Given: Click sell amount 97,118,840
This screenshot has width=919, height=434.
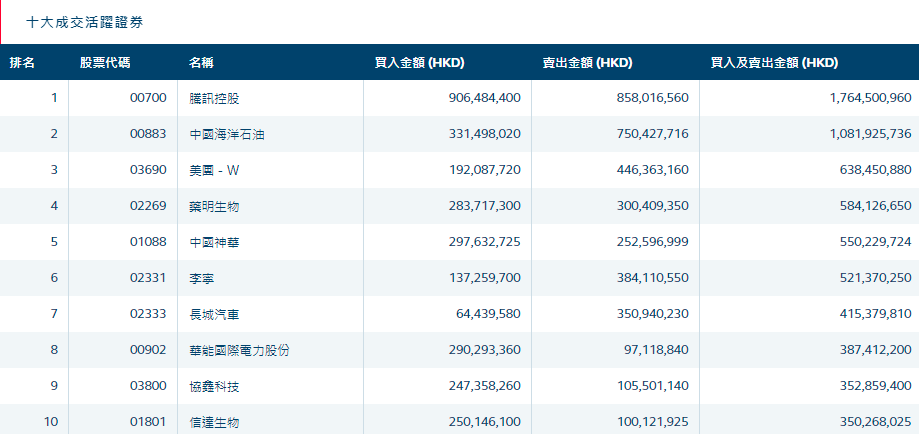Looking at the screenshot, I should click(657, 351).
